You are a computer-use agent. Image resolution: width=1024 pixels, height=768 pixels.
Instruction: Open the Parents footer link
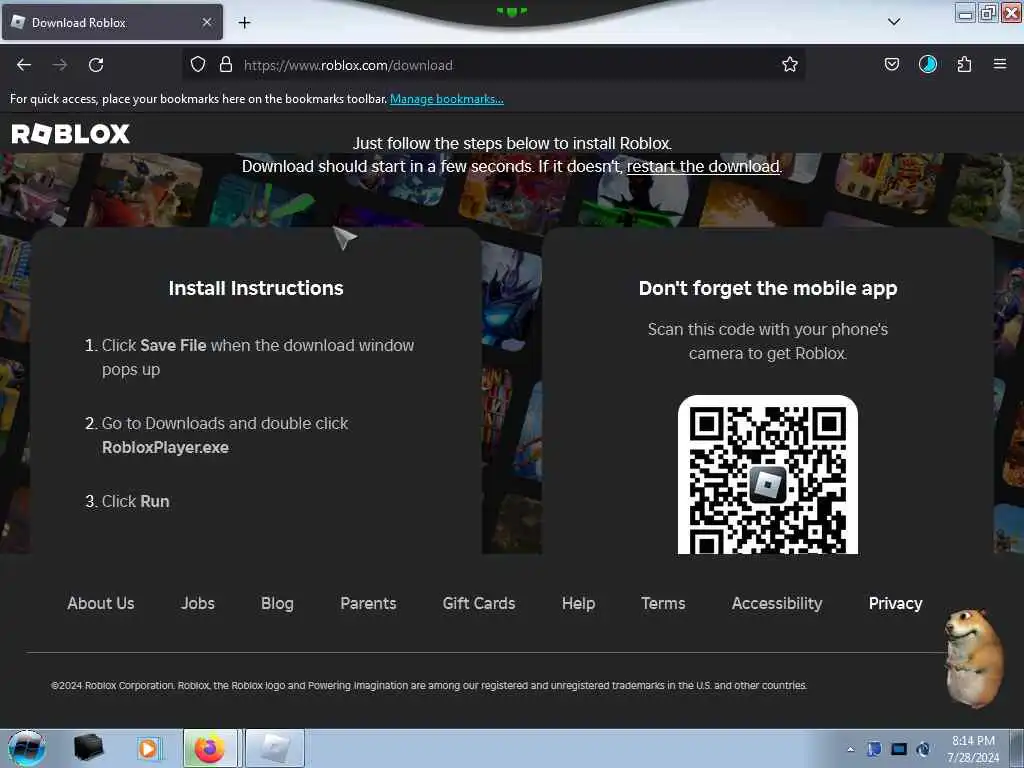click(x=368, y=603)
